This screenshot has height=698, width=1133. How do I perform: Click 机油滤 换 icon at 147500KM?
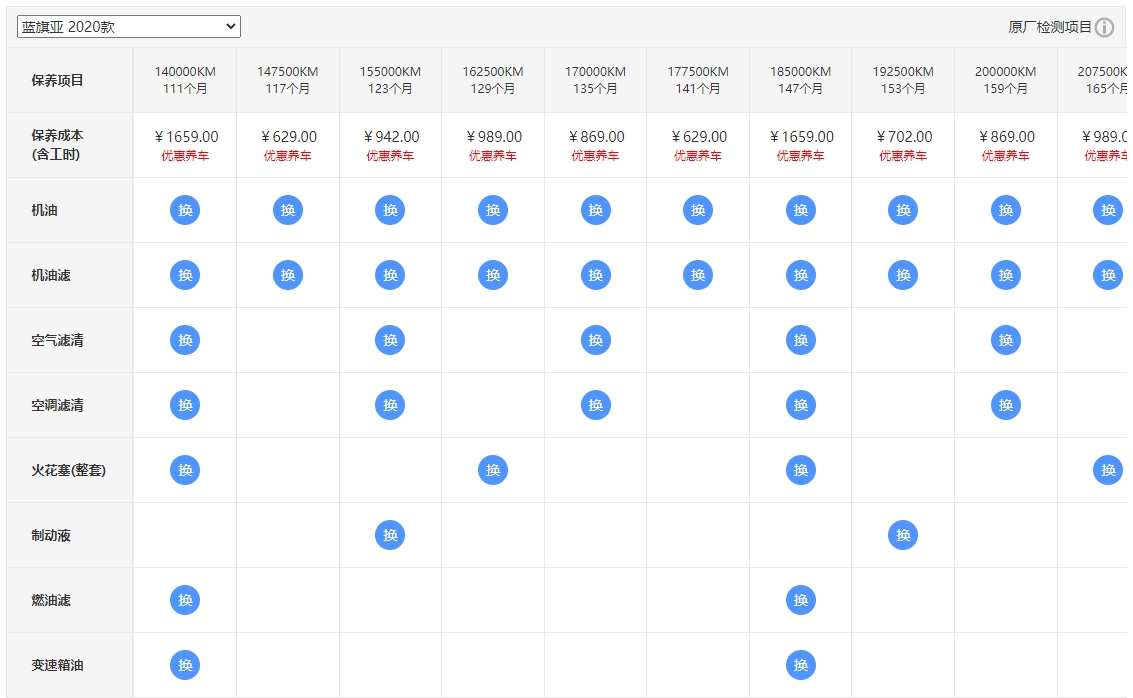tap(288, 275)
